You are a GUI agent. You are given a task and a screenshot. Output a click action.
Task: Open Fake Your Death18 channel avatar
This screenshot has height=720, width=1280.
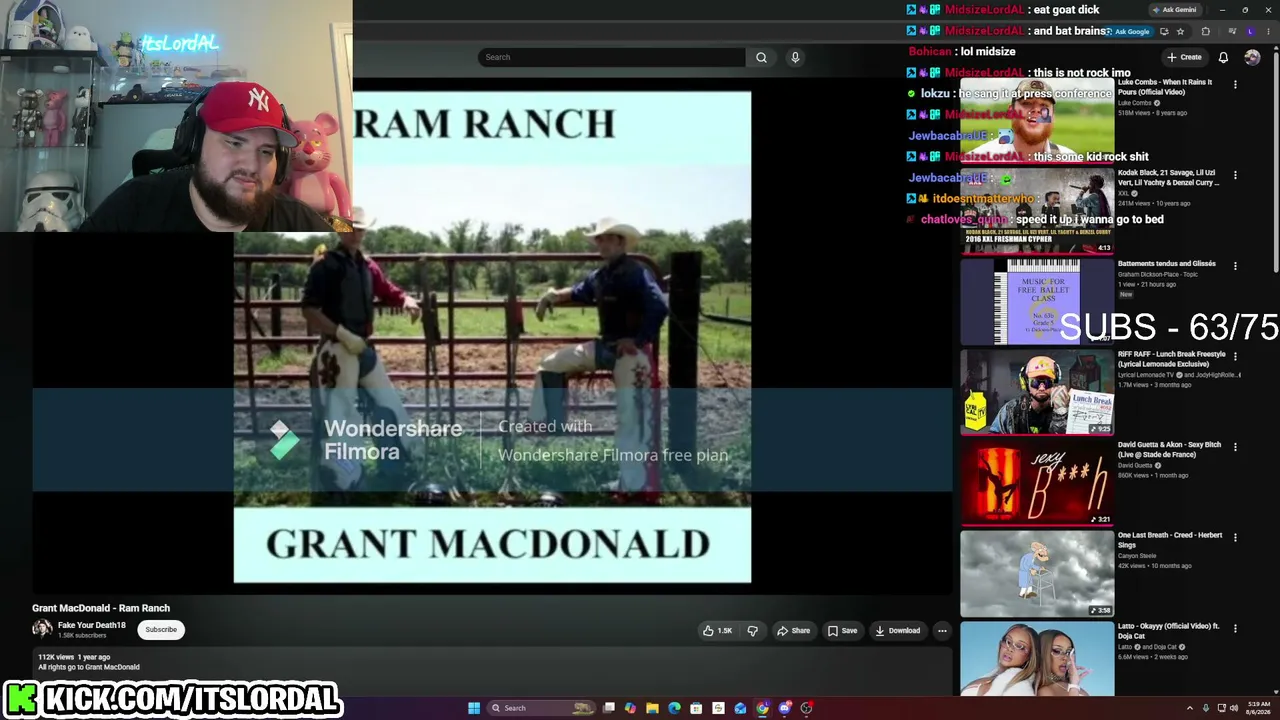click(42, 629)
